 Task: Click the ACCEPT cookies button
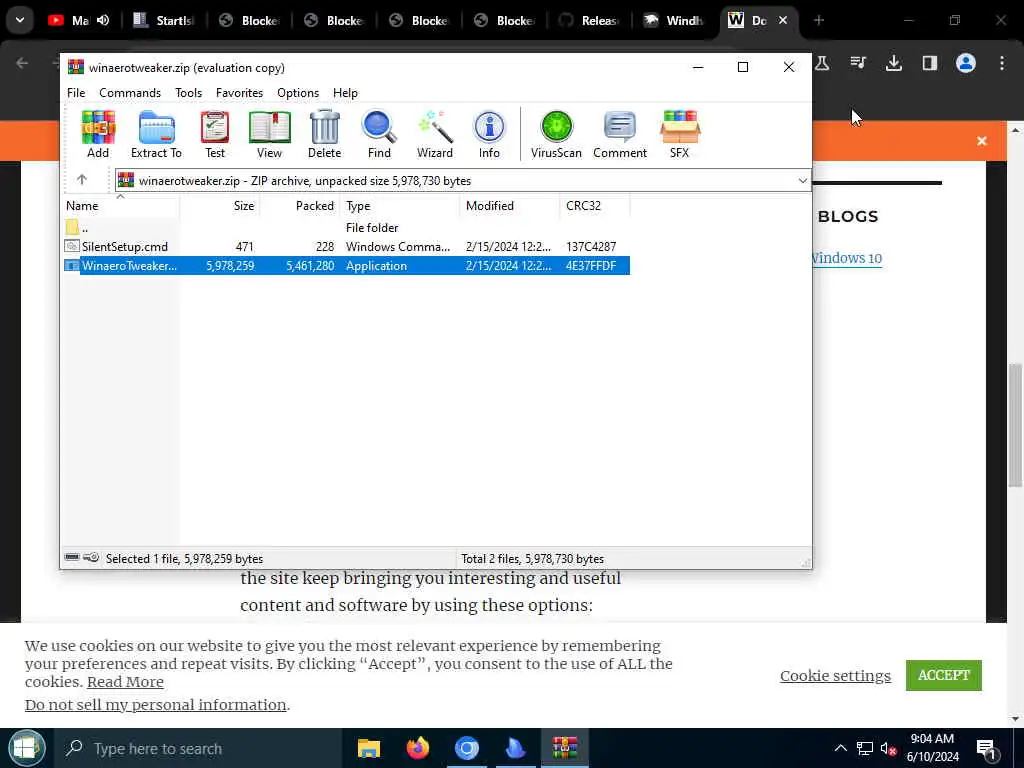[944, 675]
